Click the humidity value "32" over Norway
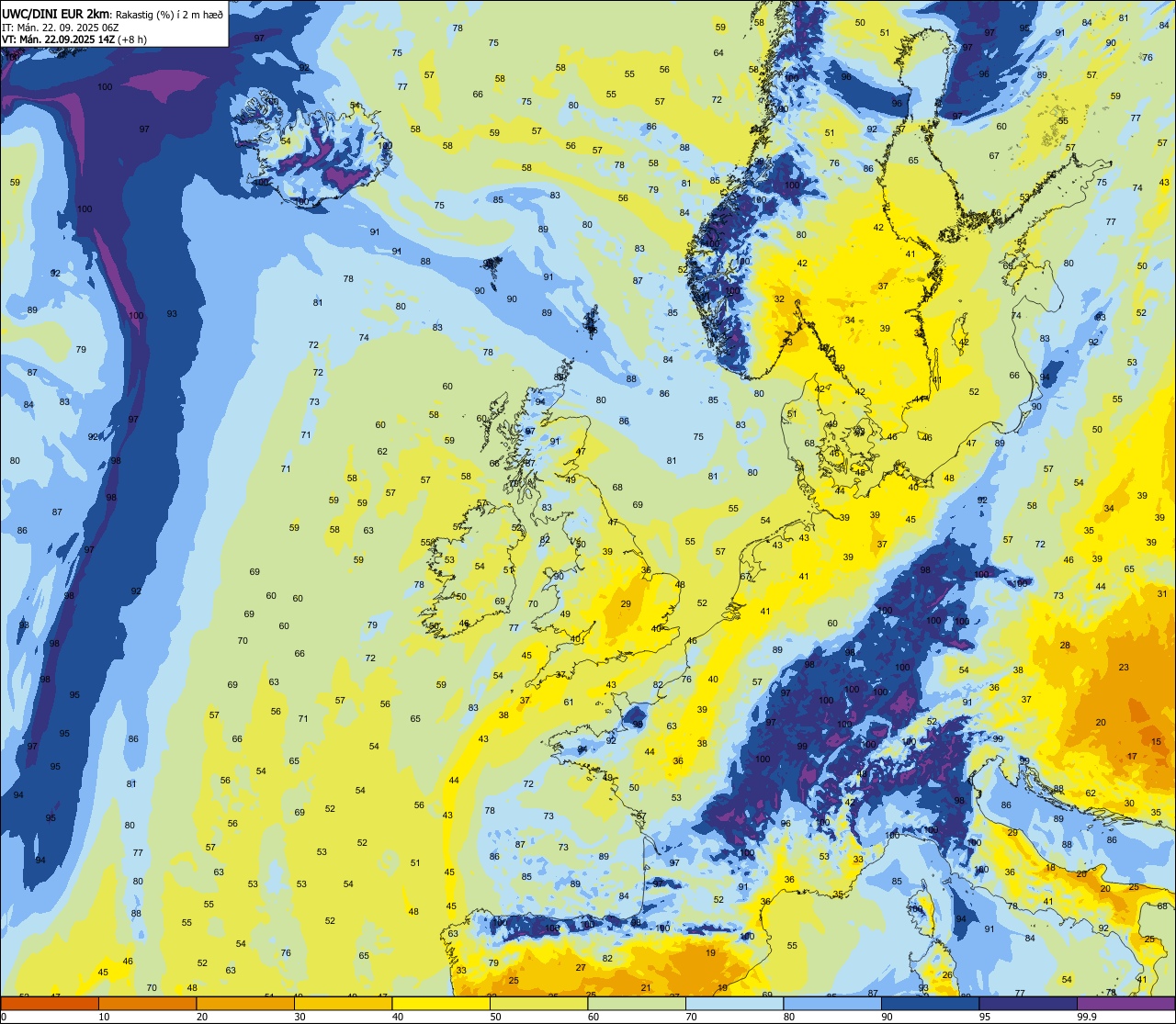The height and width of the screenshot is (1024, 1176). pos(779,299)
